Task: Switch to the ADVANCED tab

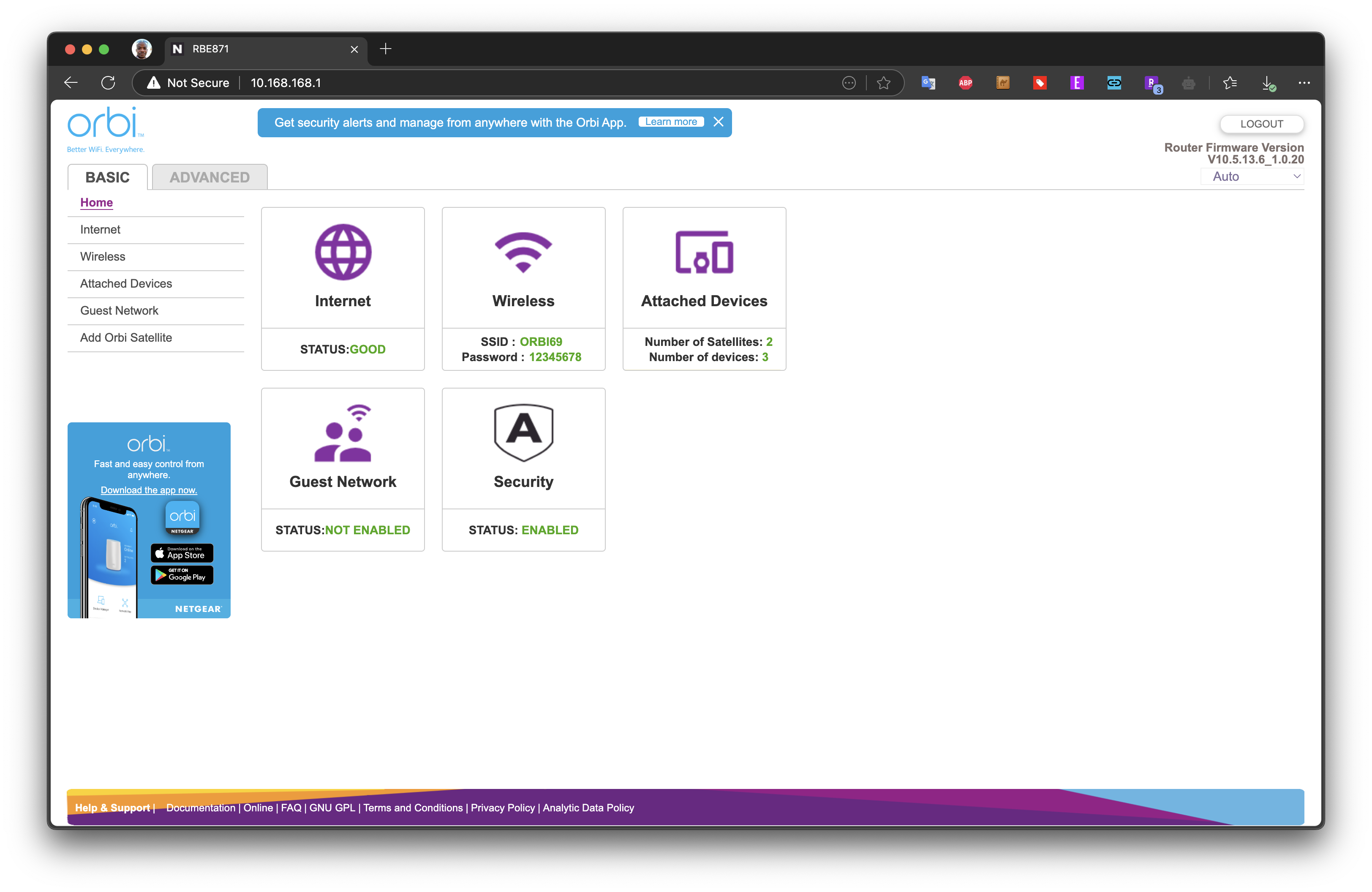Action: pyautogui.click(x=210, y=177)
